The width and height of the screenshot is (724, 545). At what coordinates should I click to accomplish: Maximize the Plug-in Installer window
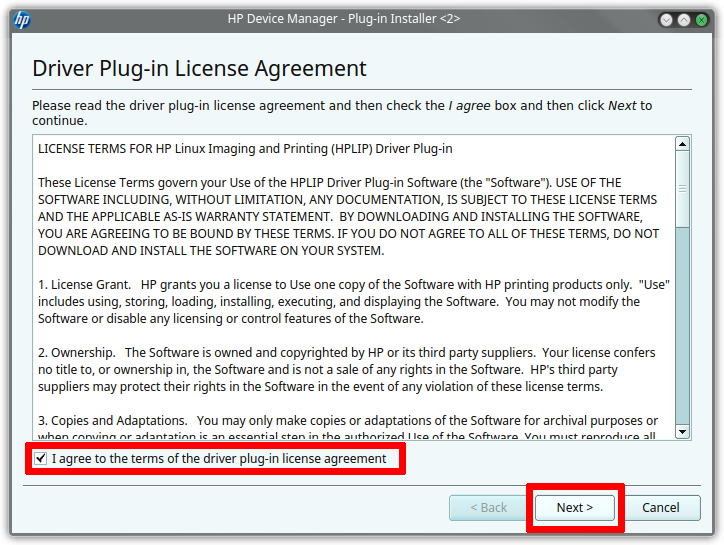pos(684,20)
